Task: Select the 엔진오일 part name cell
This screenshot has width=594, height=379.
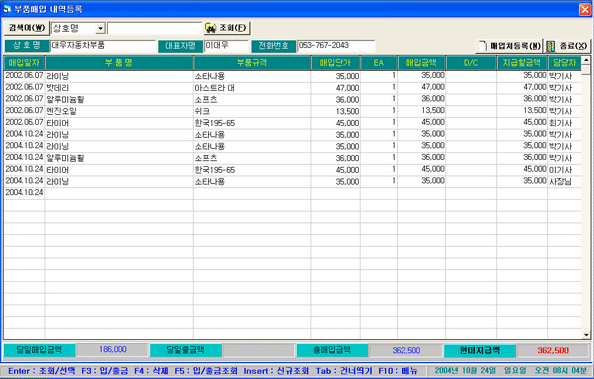Action: point(119,111)
